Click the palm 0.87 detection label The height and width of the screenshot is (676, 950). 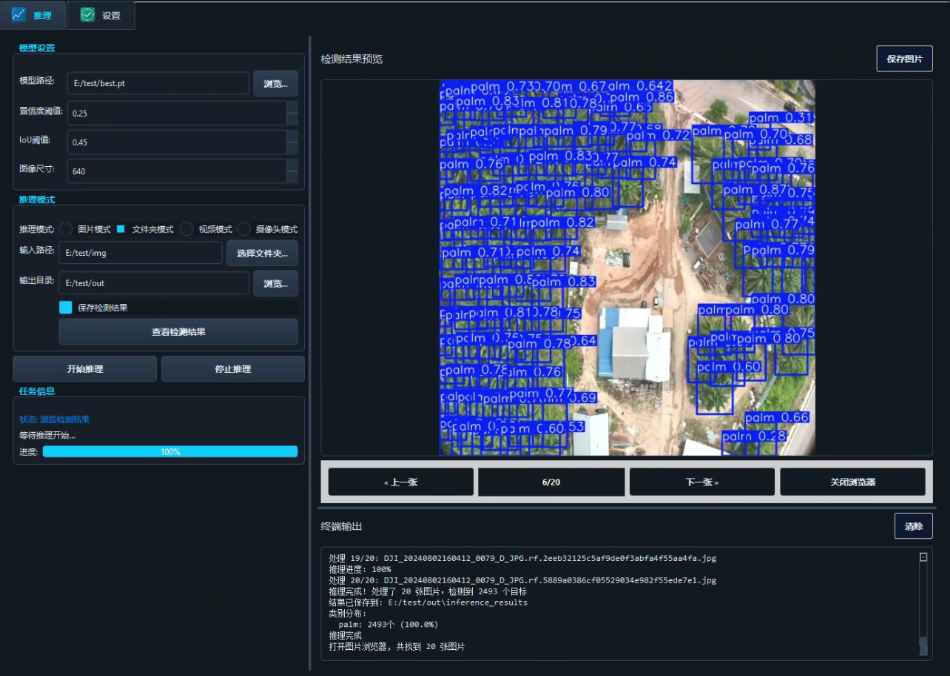click(x=755, y=190)
